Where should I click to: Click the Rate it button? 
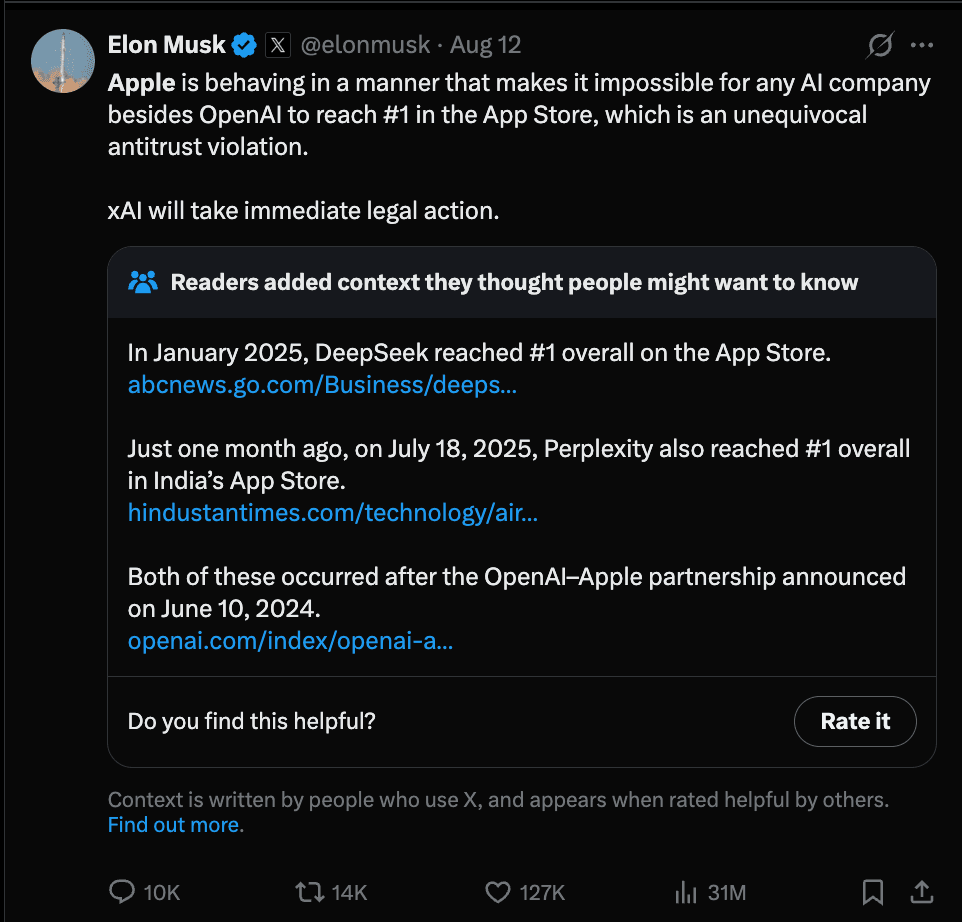pos(855,721)
